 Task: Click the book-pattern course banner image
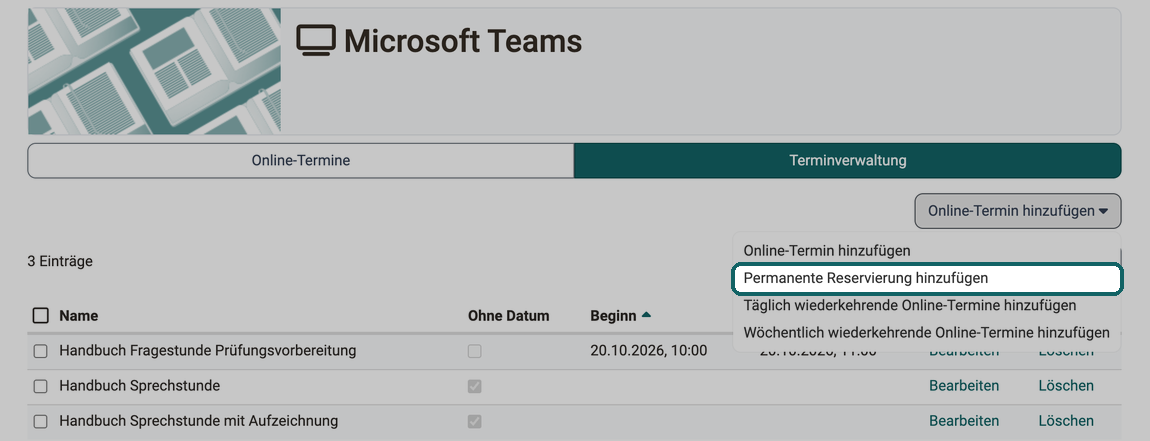(154, 71)
